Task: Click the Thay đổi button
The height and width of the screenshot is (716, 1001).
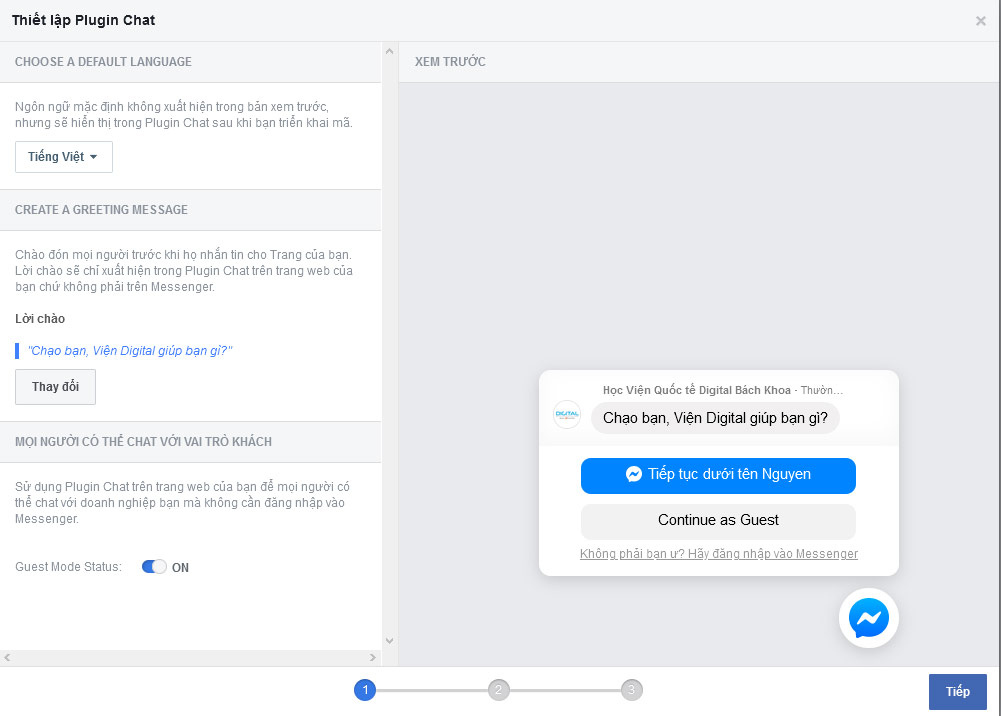Action: (x=56, y=387)
